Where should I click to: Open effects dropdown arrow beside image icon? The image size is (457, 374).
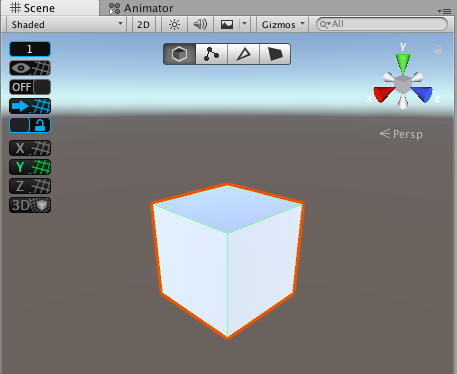click(x=245, y=24)
